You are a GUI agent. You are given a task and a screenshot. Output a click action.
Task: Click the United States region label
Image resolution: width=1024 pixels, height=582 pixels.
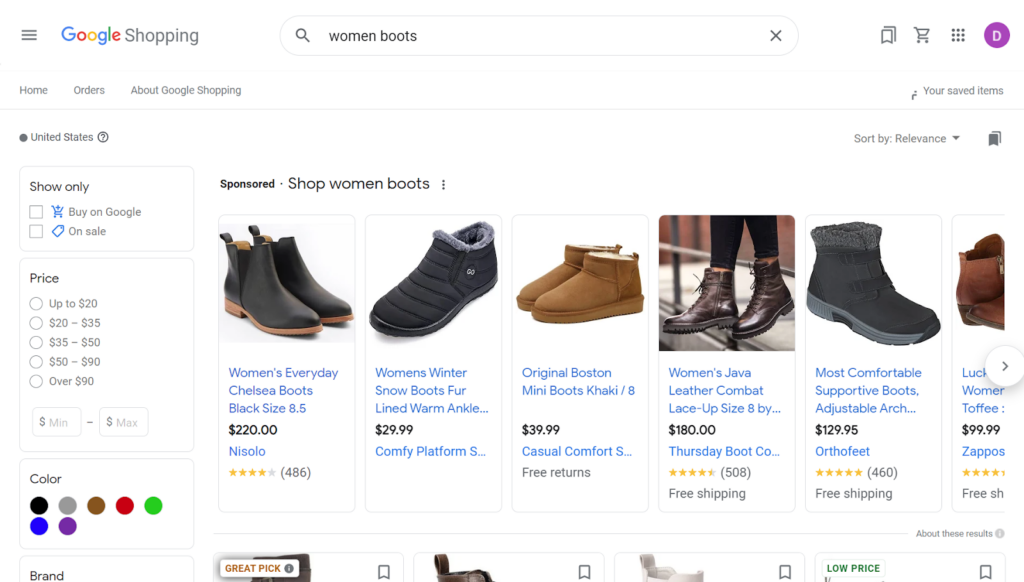pos(62,137)
